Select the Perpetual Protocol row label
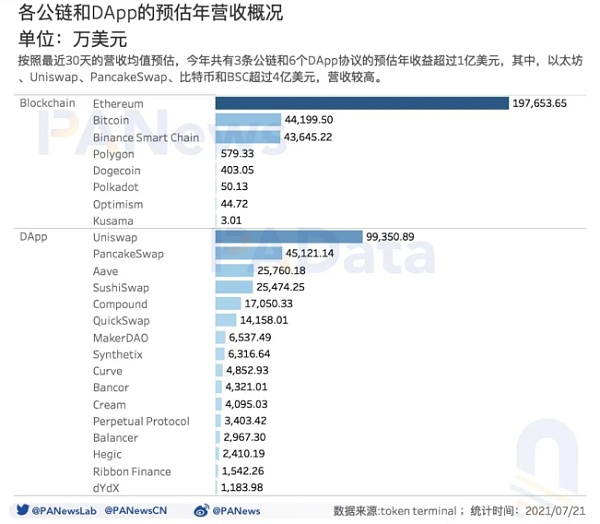The width and height of the screenshot is (600, 524). [141, 421]
